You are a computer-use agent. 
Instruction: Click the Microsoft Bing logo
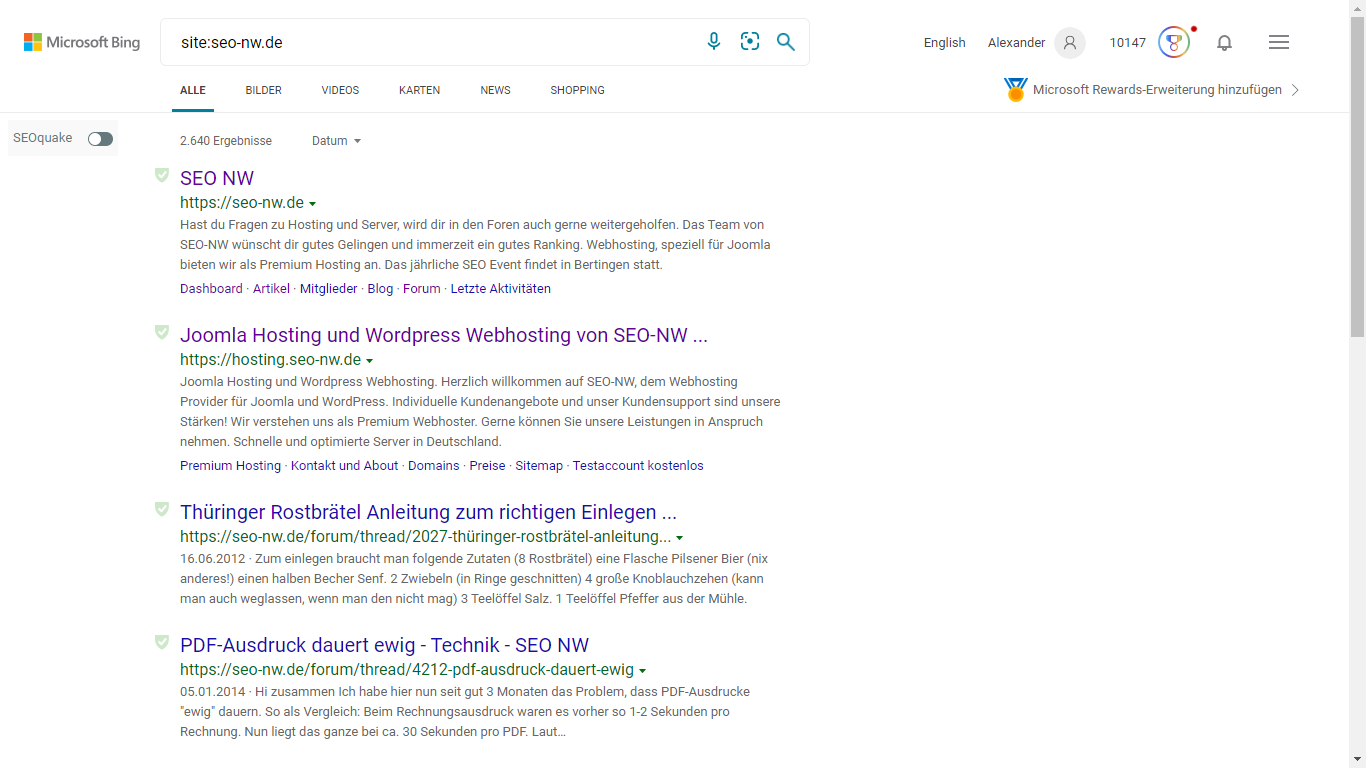(82, 42)
